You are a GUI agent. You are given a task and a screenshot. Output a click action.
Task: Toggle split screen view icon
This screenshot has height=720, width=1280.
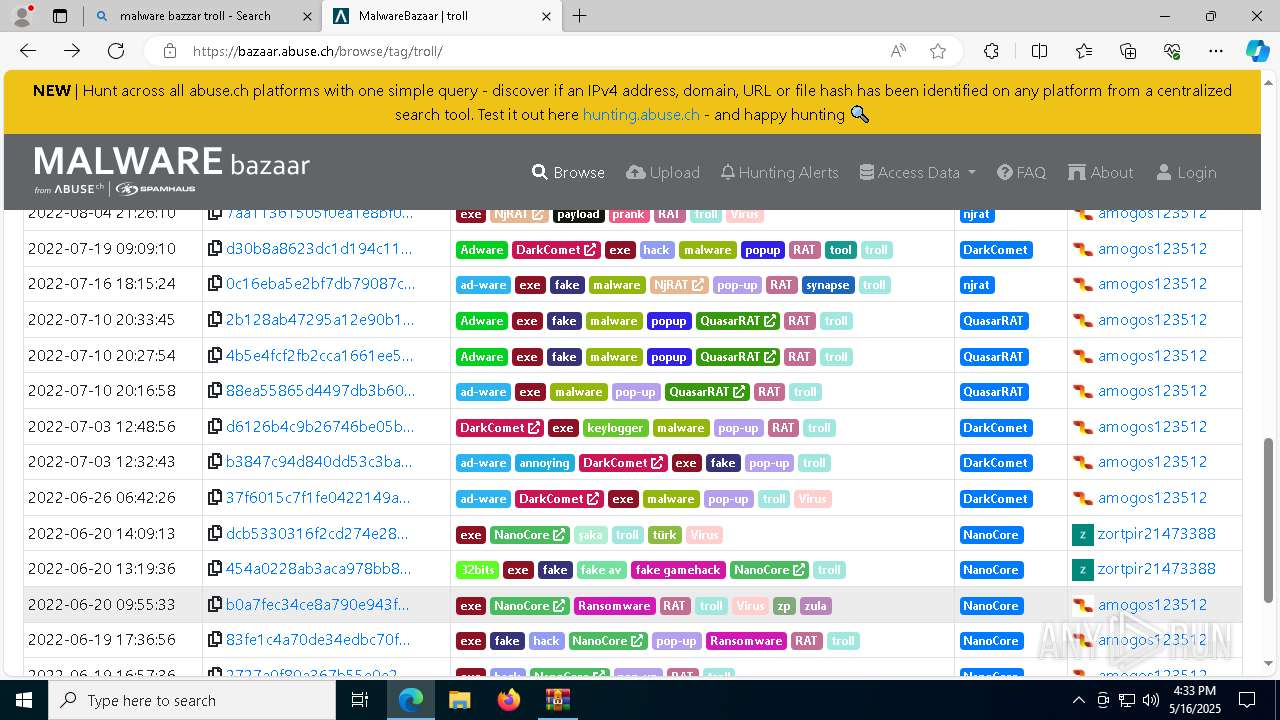(1039, 51)
